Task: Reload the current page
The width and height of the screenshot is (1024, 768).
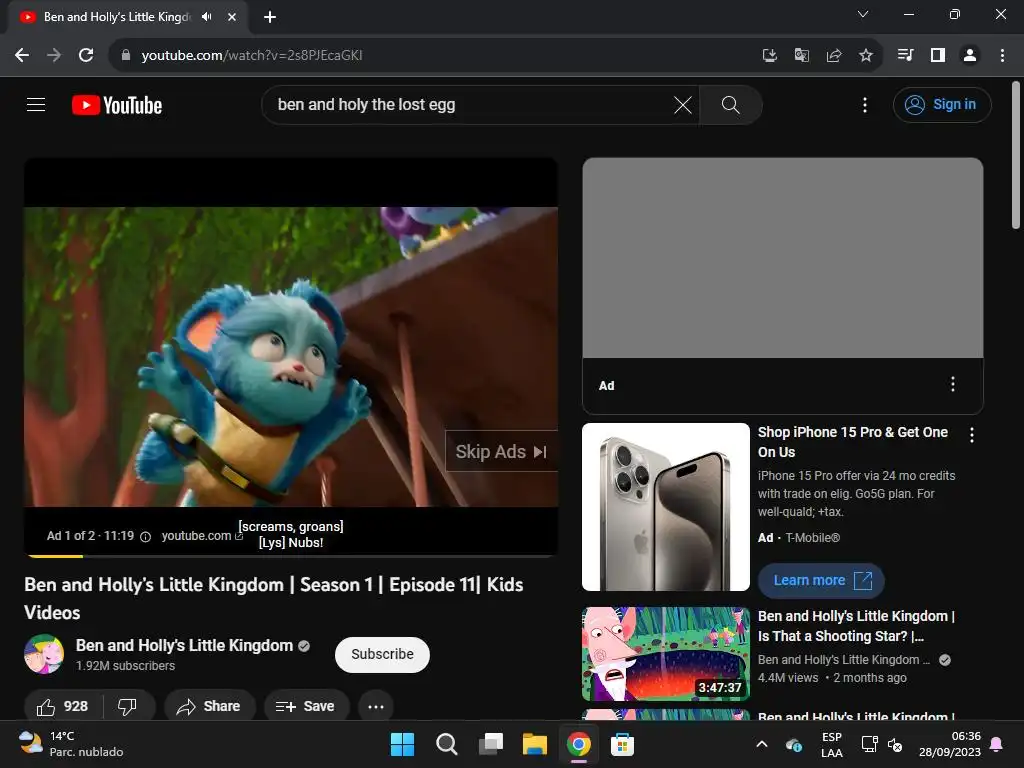Action: coord(86,56)
